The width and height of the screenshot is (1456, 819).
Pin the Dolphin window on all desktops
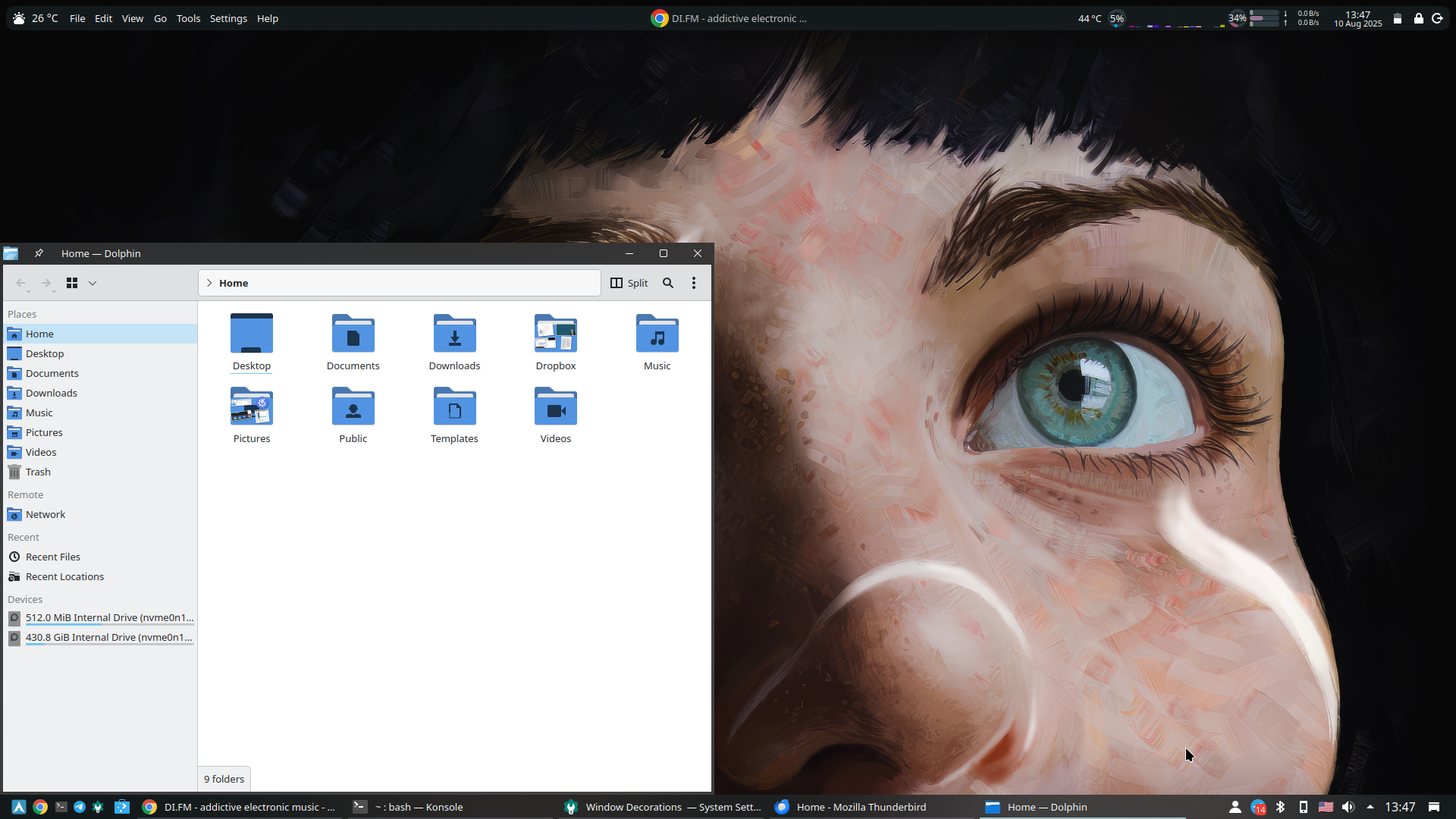39,253
